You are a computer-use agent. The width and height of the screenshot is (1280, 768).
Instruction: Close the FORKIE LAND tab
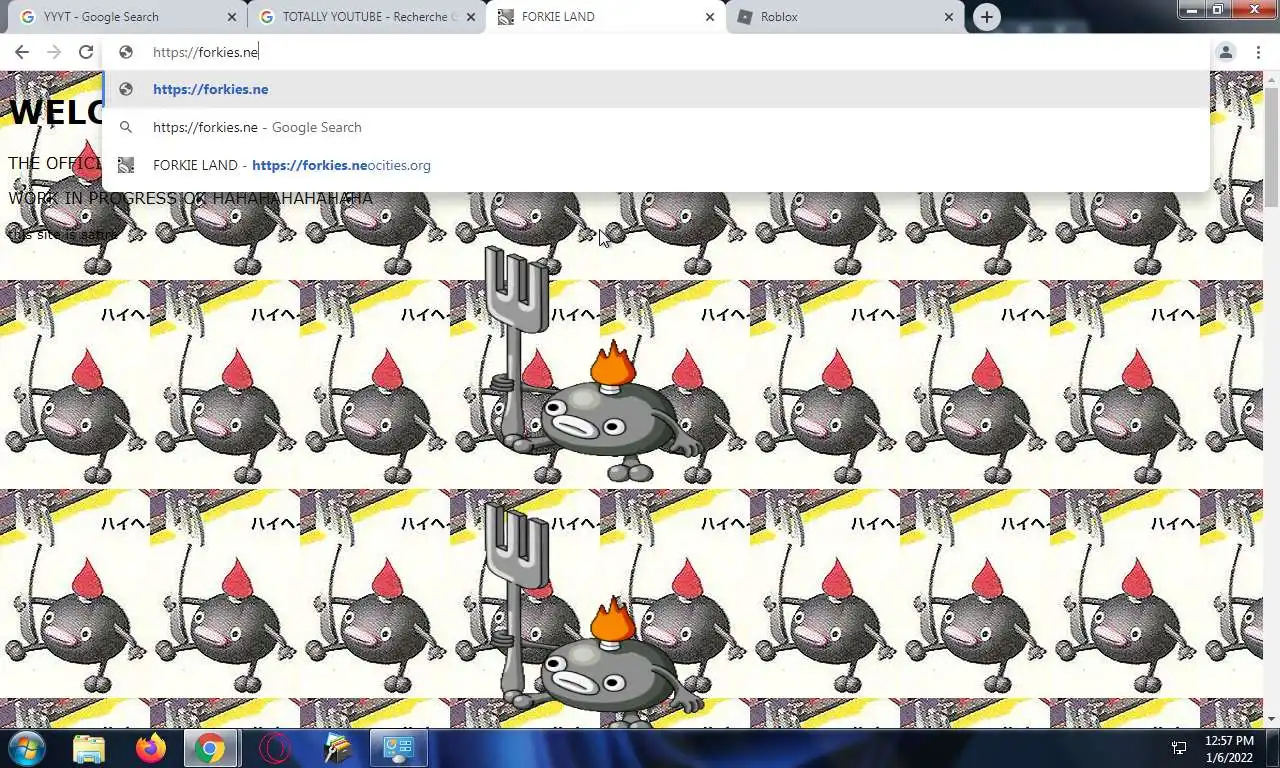coord(710,17)
